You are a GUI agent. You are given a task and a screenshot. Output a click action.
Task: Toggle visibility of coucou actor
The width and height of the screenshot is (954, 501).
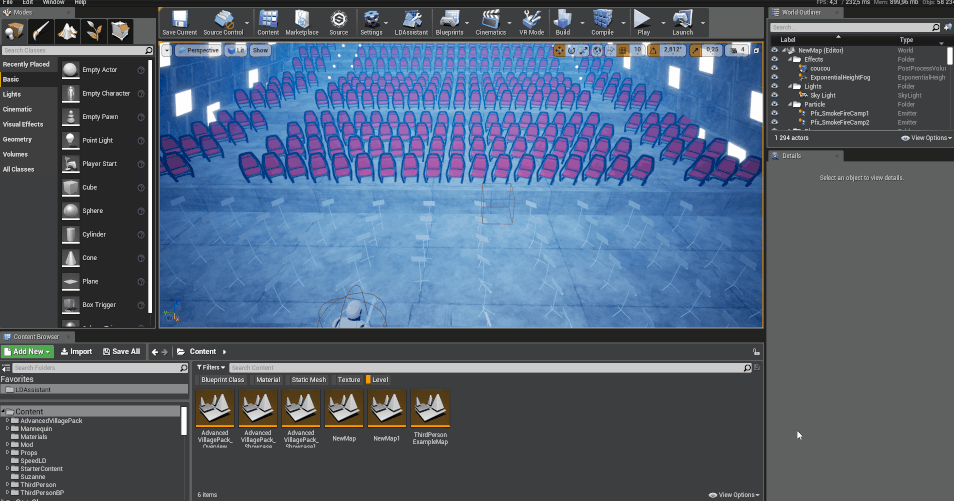[775, 68]
